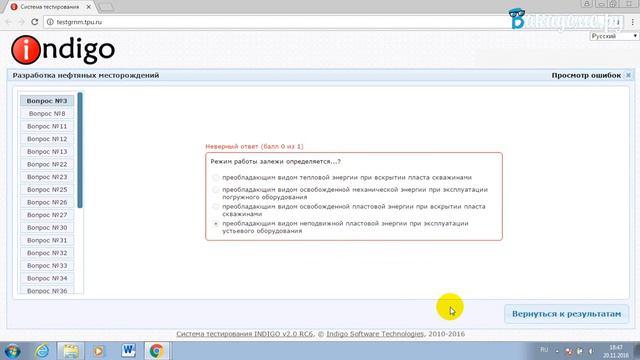
Task: Pick the освобожденной пластовой энергии radio
Action: click(x=216, y=207)
